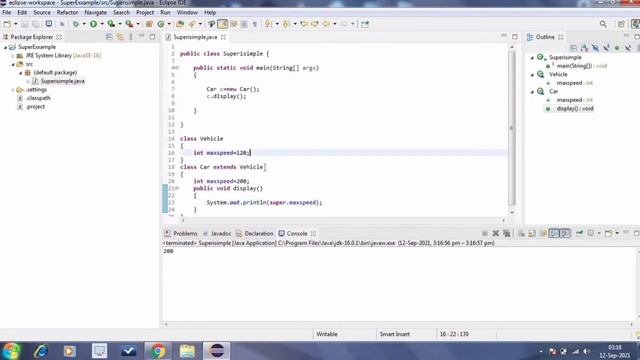
Task: Open Internet Explorer from the taskbar
Action: (x=41, y=351)
